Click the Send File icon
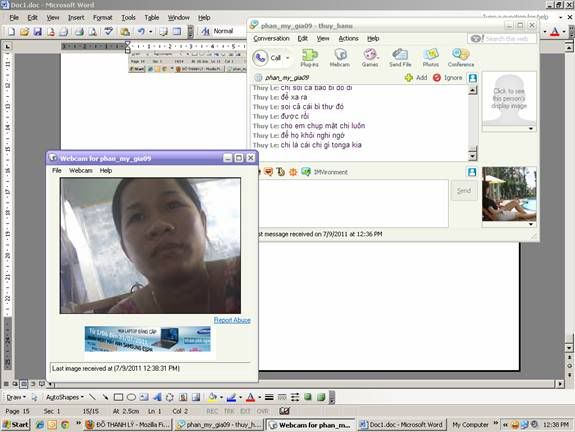Screen dimensions: 575x432 [x=400, y=58]
